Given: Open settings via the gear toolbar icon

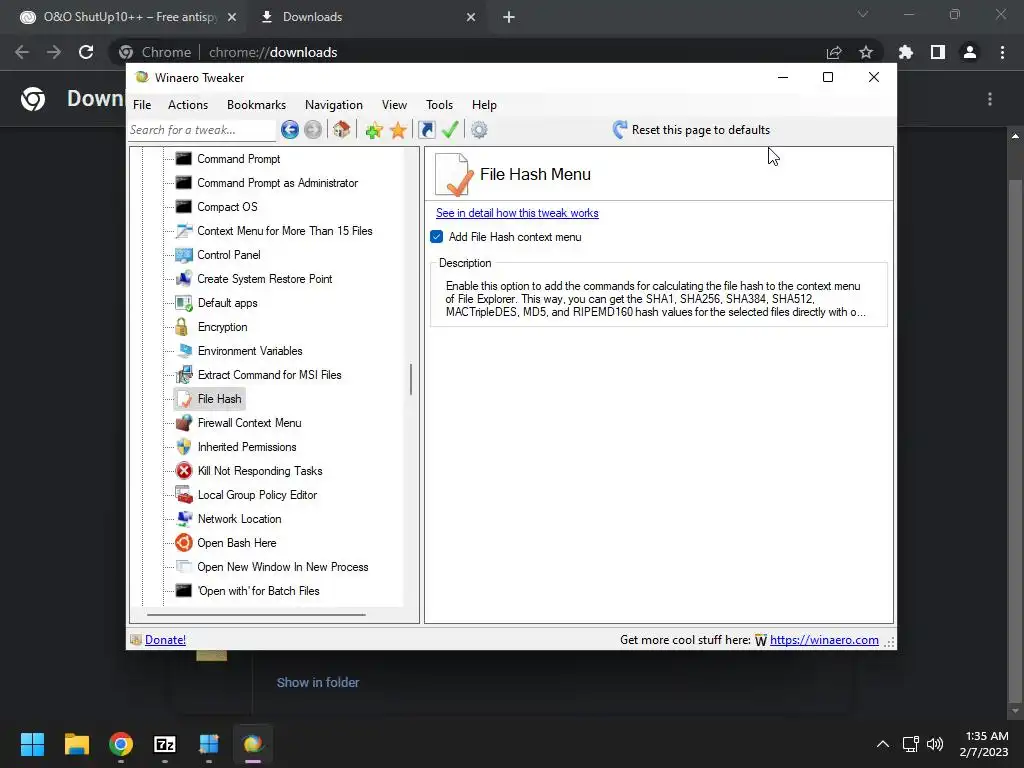Looking at the screenshot, I should (x=479, y=130).
